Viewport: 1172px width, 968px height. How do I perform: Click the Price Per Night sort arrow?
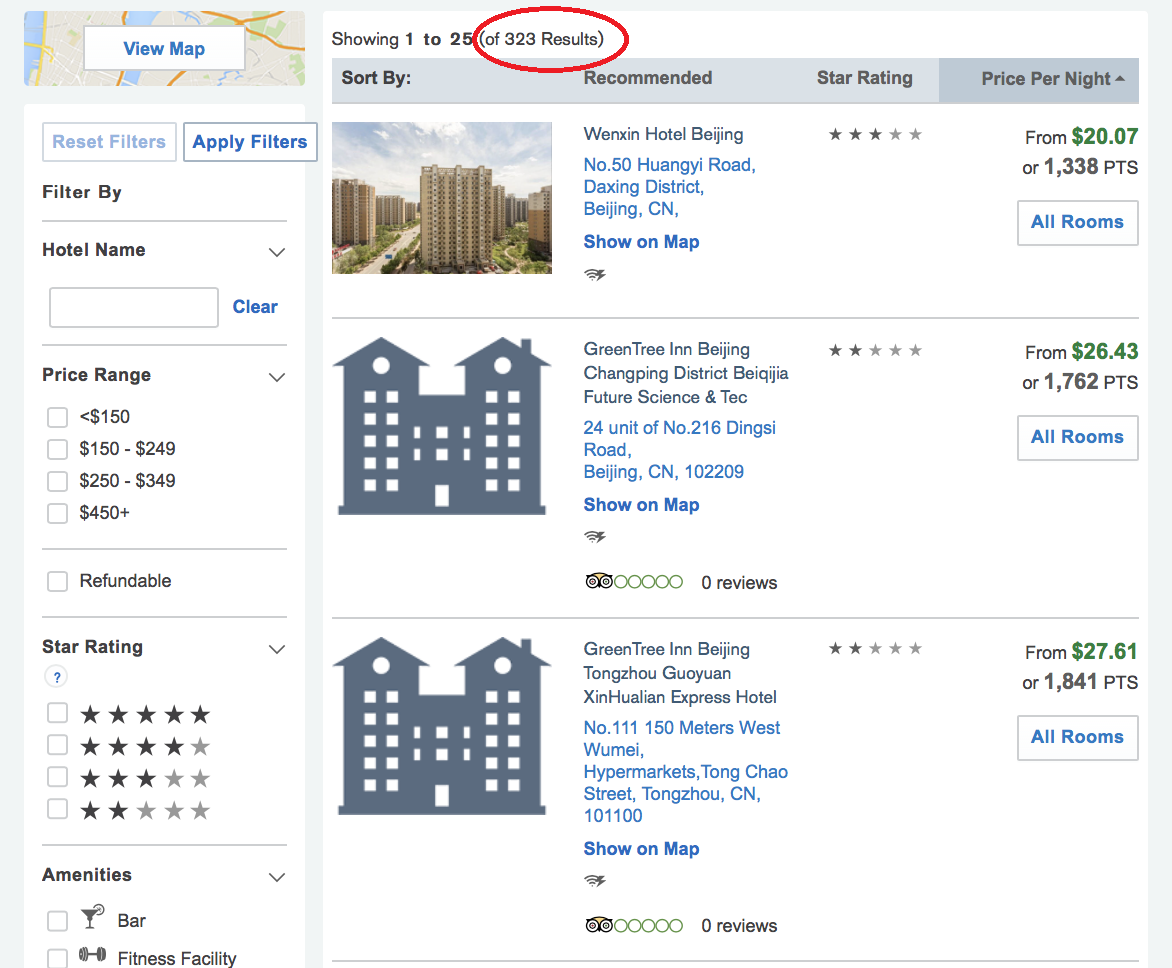[1120, 78]
